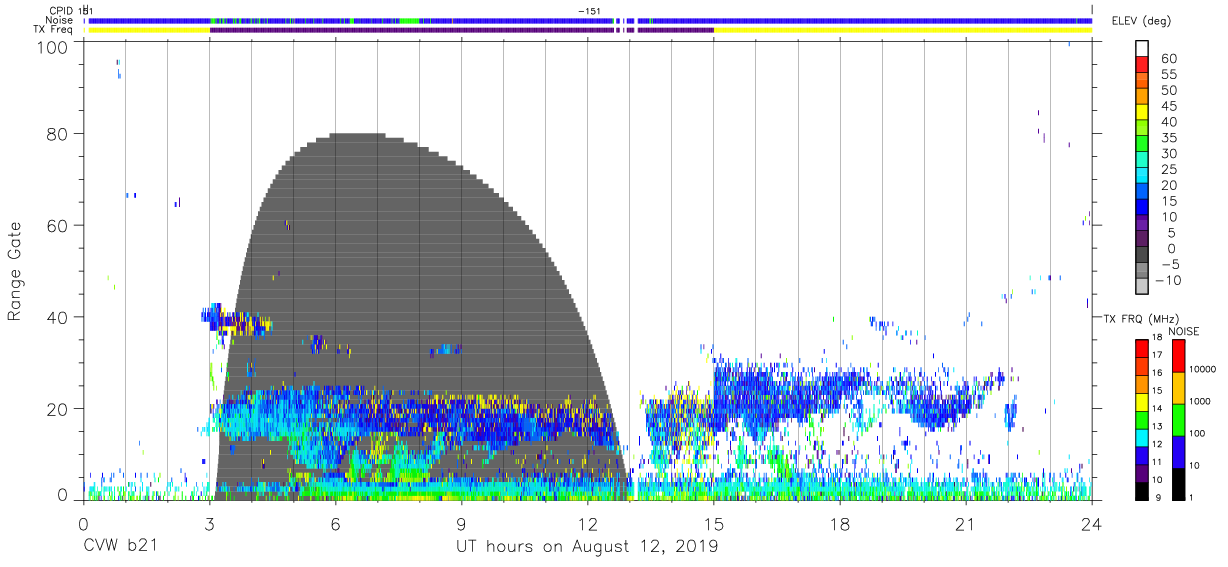Screen dimensions: 1228x567
Task: Click the NOISE legend title
Action: click(x=1184, y=331)
